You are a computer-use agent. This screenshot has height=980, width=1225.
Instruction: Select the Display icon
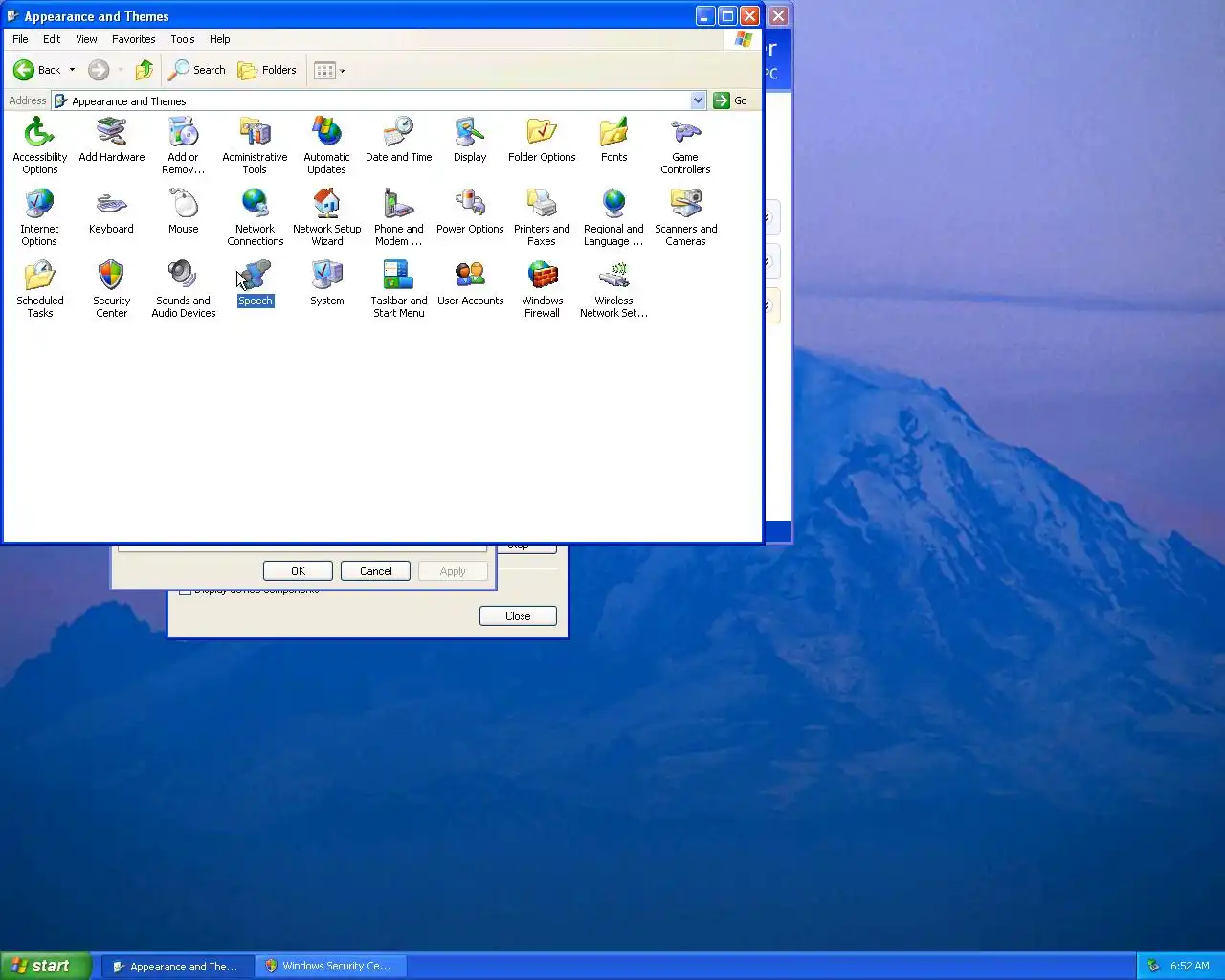pyautogui.click(x=470, y=140)
